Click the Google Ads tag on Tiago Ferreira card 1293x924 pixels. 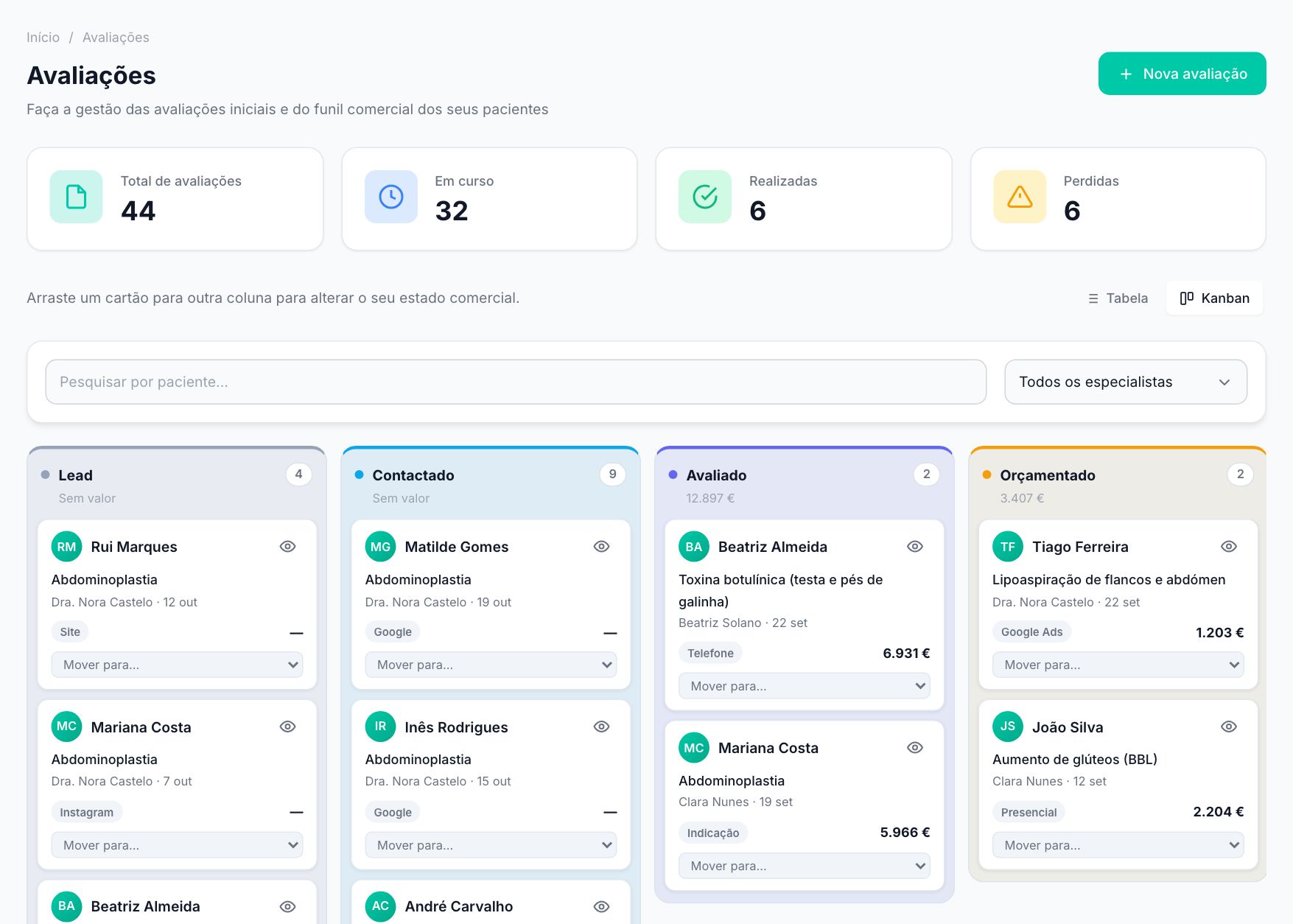pos(1031,632)
